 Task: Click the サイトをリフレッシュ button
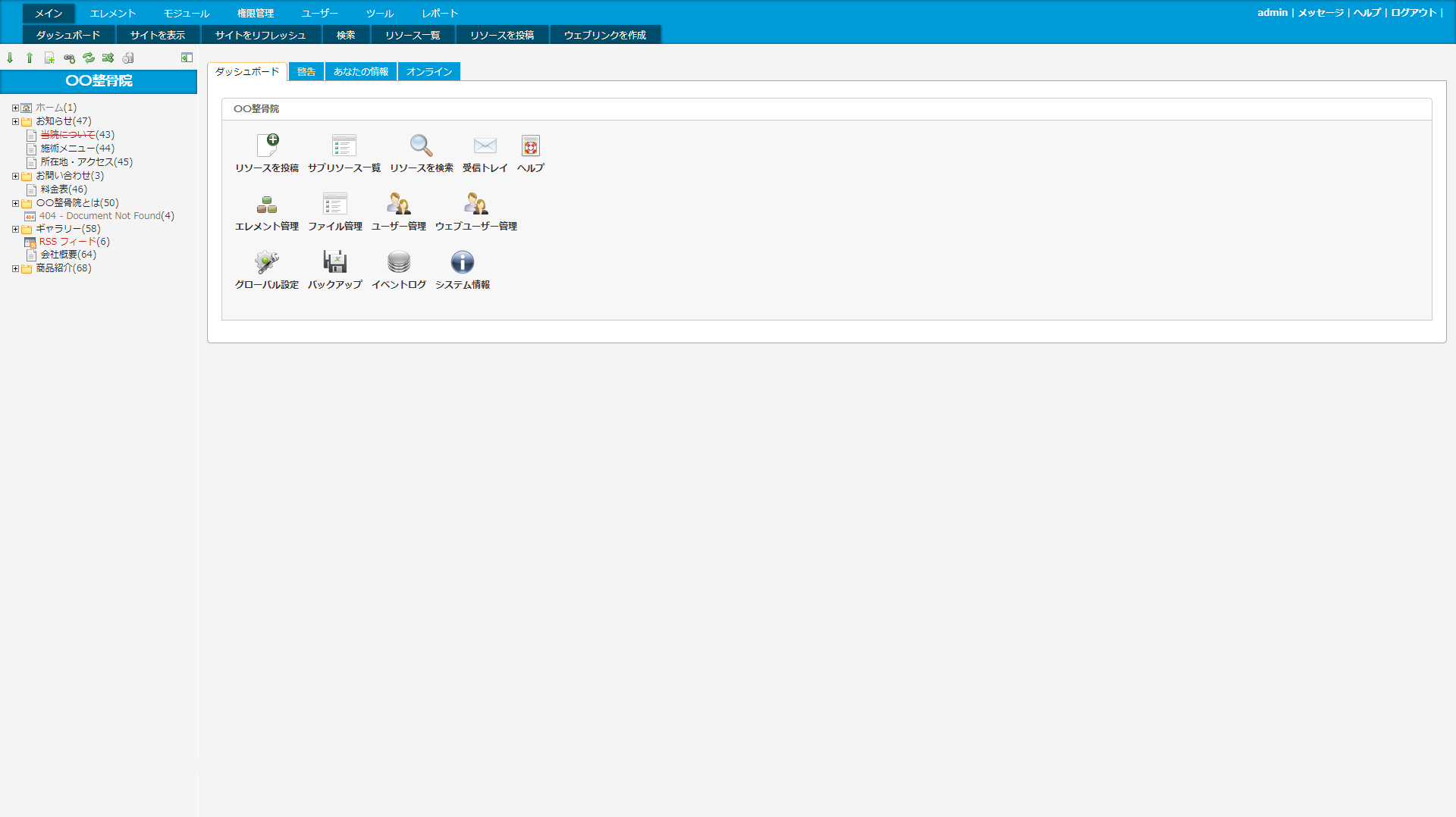260,36
